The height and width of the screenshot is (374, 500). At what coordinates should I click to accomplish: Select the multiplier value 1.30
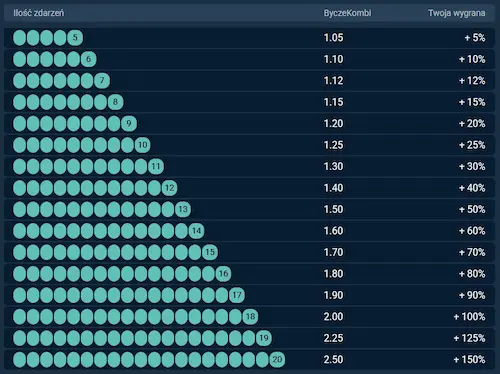tap(333, 166)
